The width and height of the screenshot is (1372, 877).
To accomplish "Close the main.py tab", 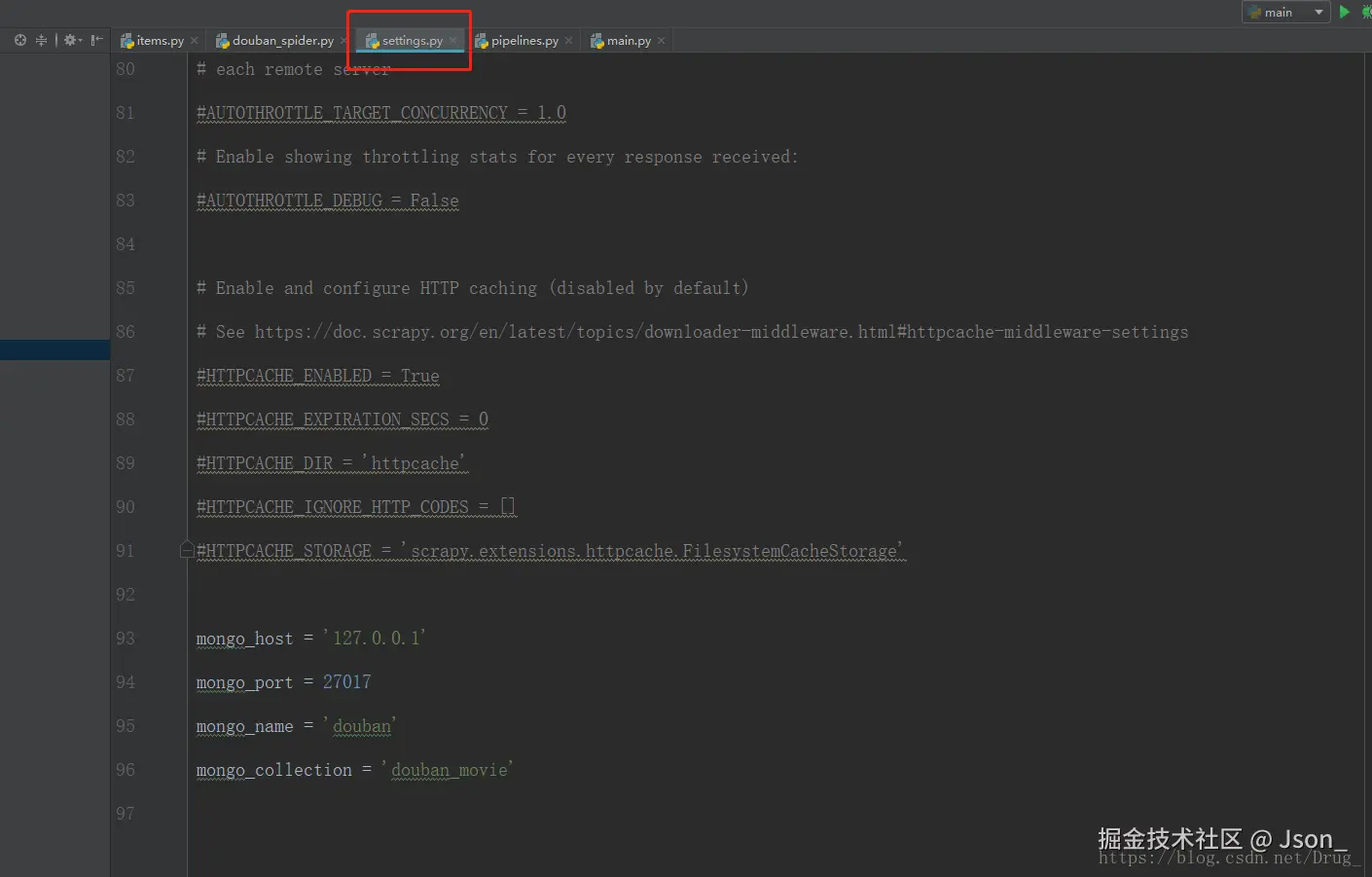I will coord(661,40).
